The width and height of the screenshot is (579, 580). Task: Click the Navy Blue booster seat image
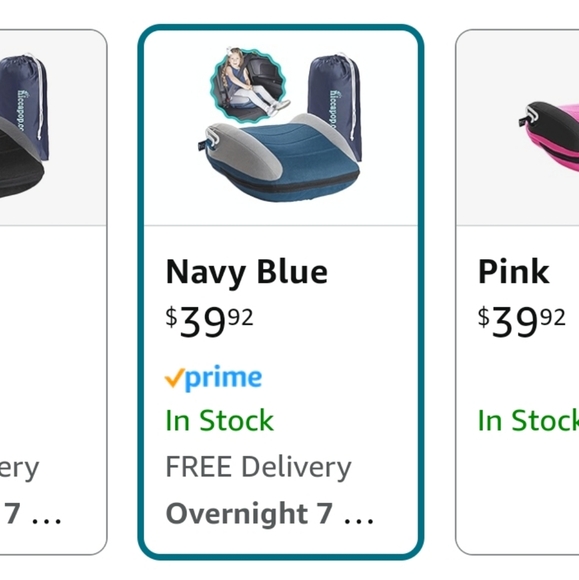click(280, 126)
